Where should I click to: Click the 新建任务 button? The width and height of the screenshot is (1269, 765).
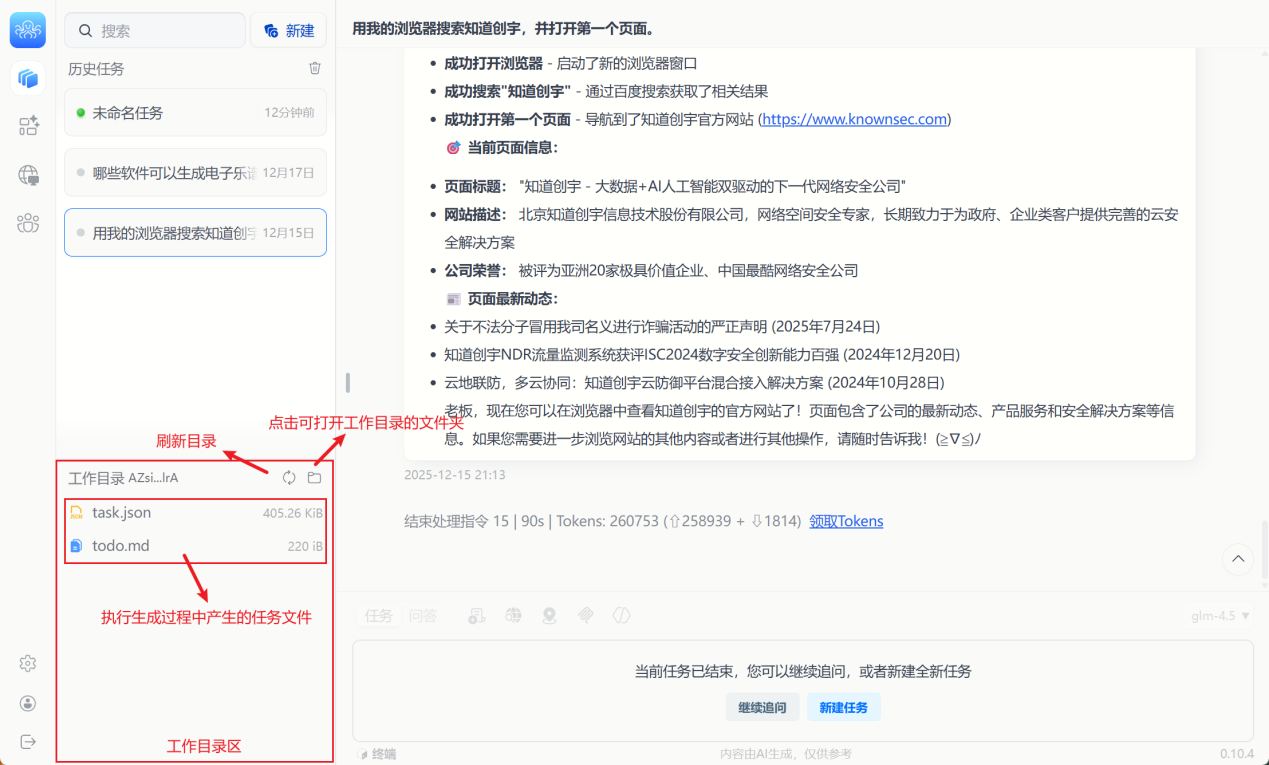point(843,708)
